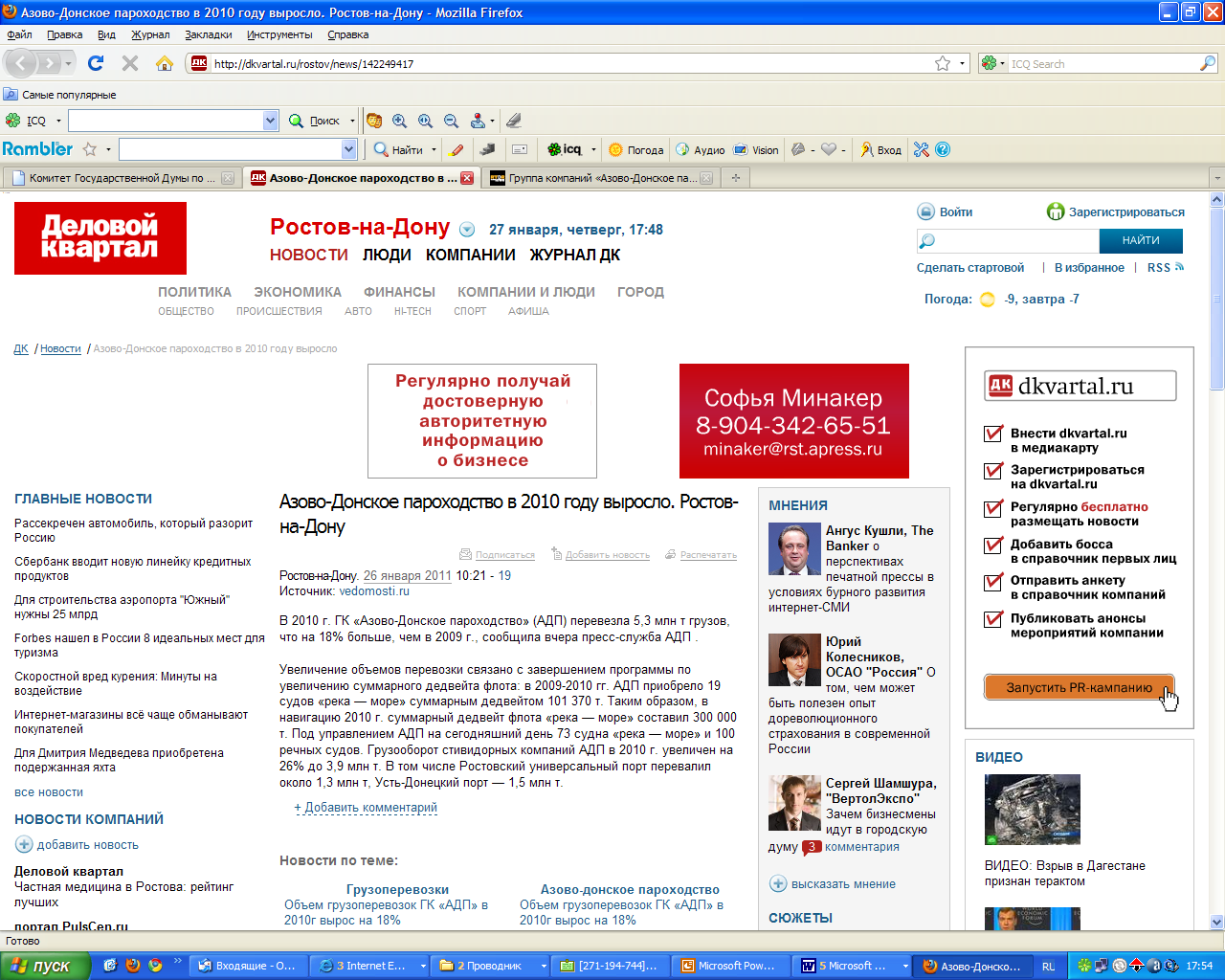This screenshot has width=1225, height=980.
Task: Expand the ICQ toolbar search box dropdown
Action: [270, 121]
